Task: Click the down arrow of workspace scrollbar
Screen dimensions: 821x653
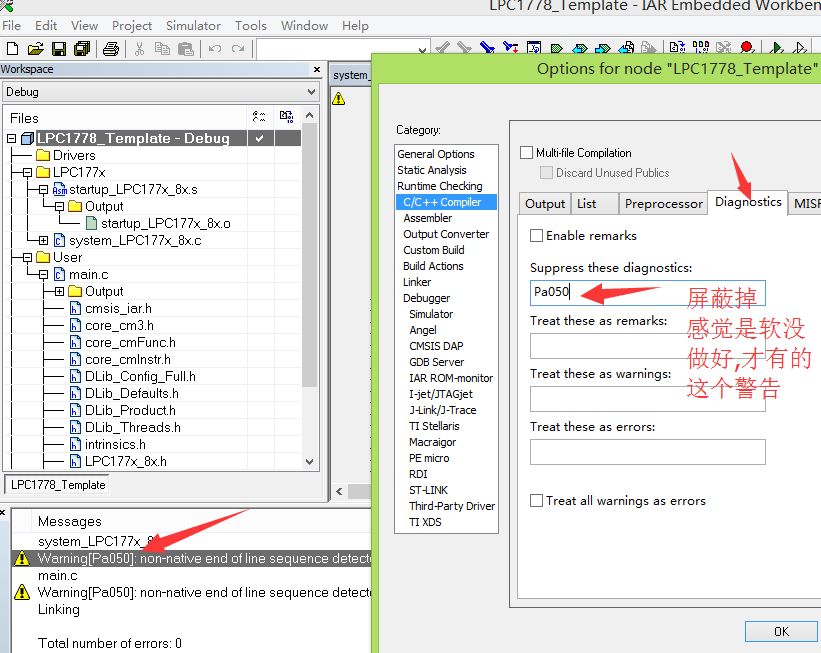Action: click(x=309, y=461)
